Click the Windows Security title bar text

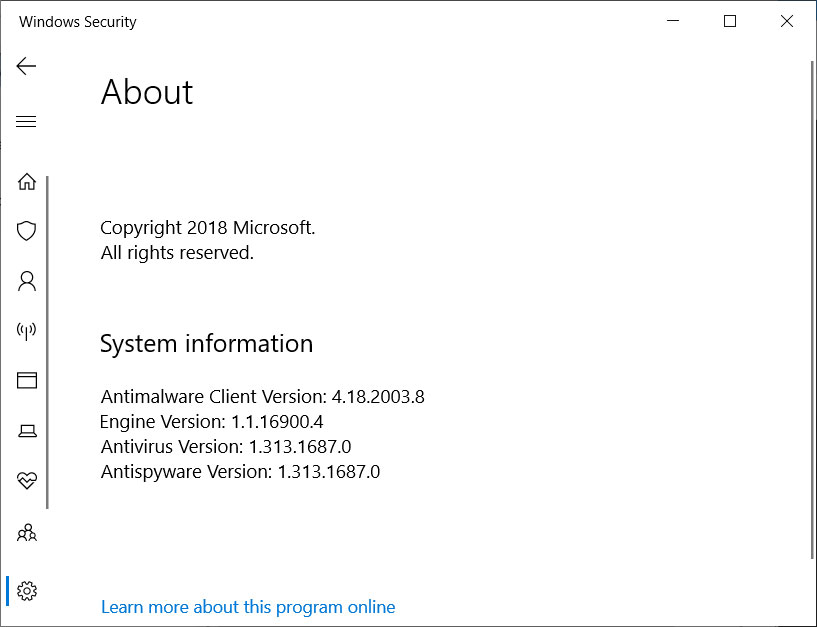[x=78, y=22]
